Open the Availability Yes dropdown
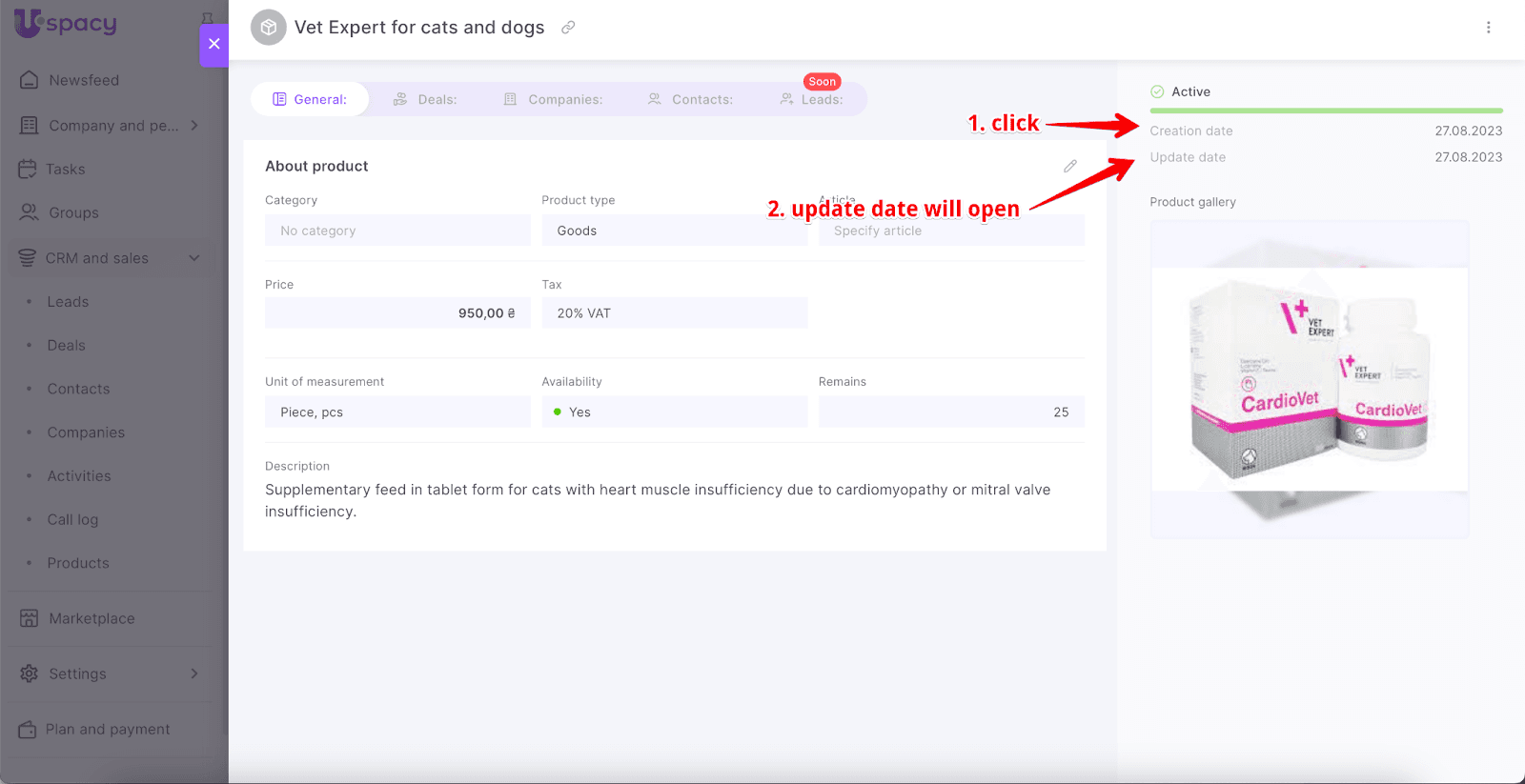 tap(674, 412)
